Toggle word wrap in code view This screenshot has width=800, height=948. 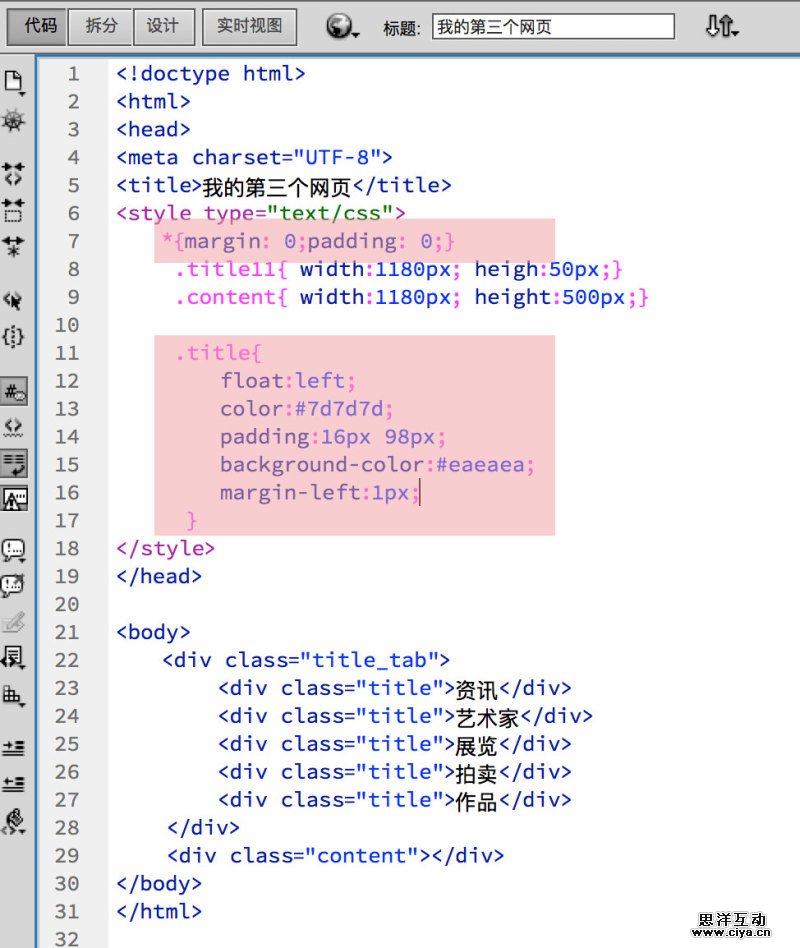tap(14, 463)
